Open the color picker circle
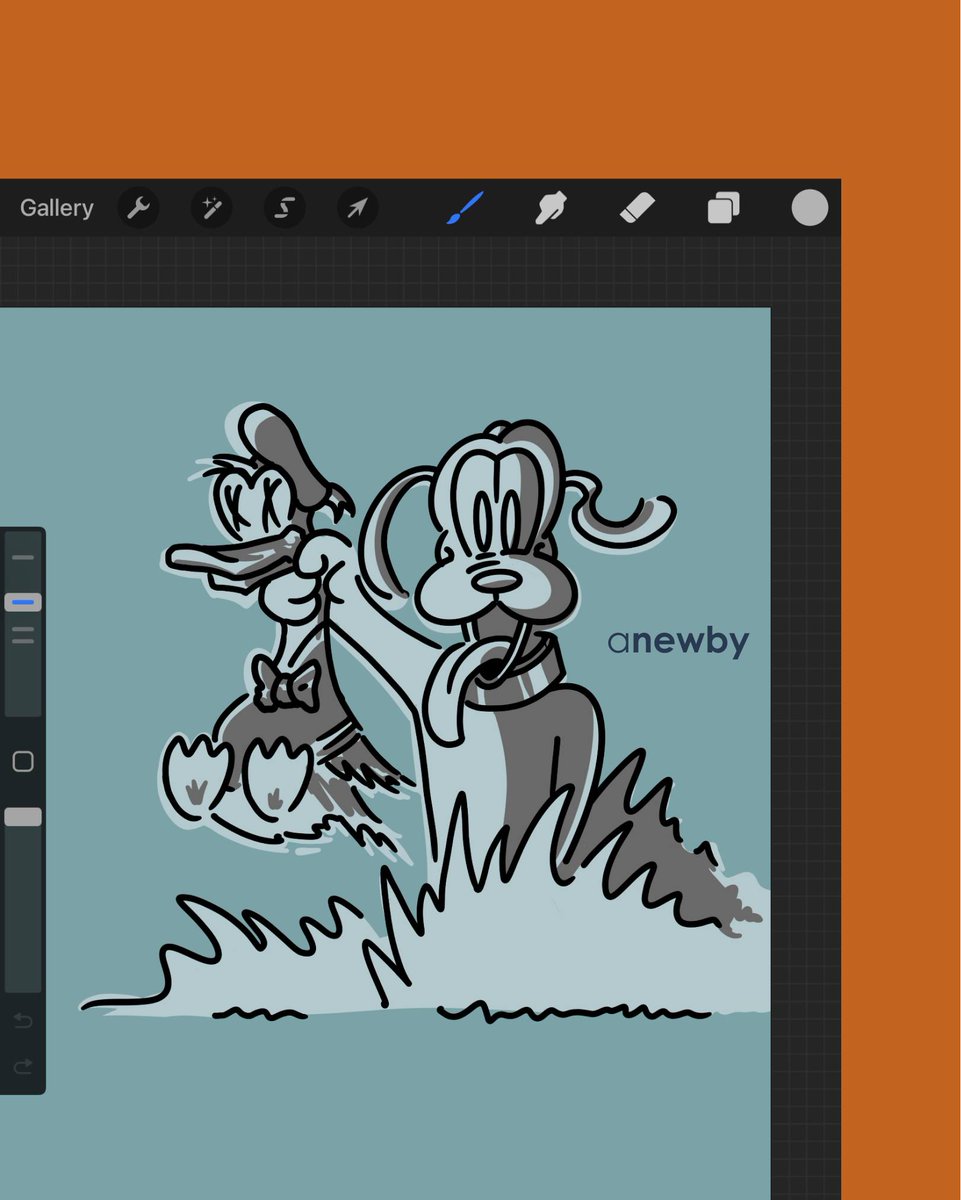 coord(810,208)
